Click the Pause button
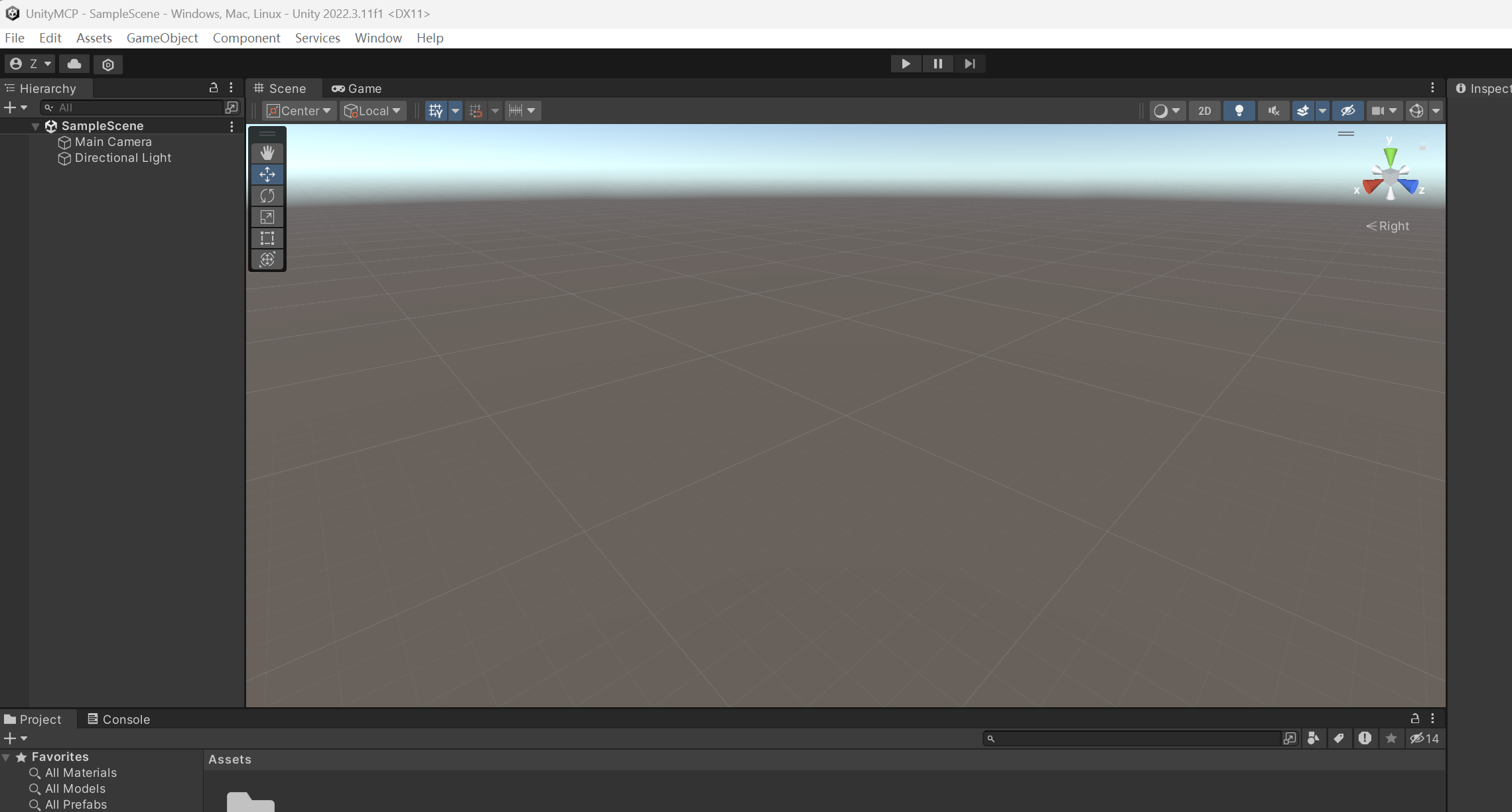The image size is (1512, 812). click(937, 64)
